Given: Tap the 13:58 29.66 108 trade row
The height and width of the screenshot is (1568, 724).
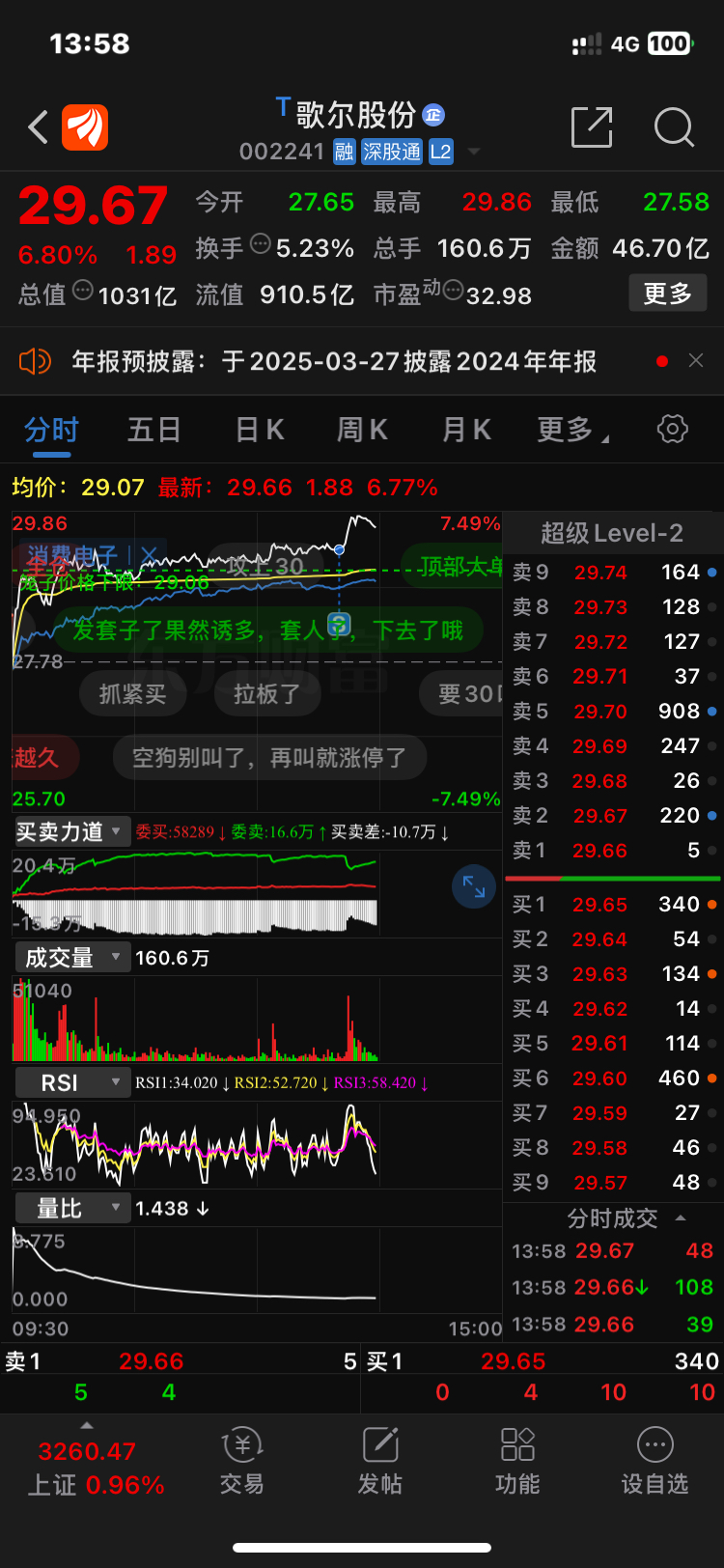Looking at the screenshot, I should (612, 1288).
